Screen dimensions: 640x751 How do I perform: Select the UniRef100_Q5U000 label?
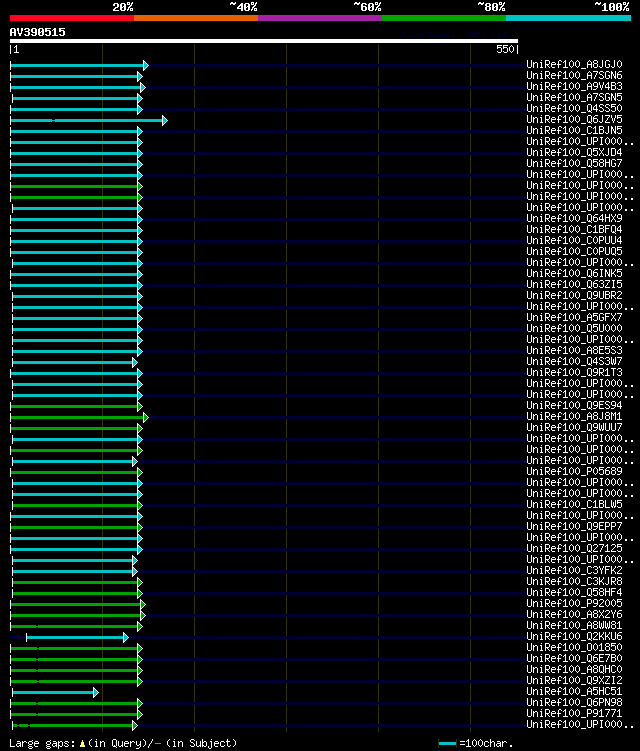(574, 329)
